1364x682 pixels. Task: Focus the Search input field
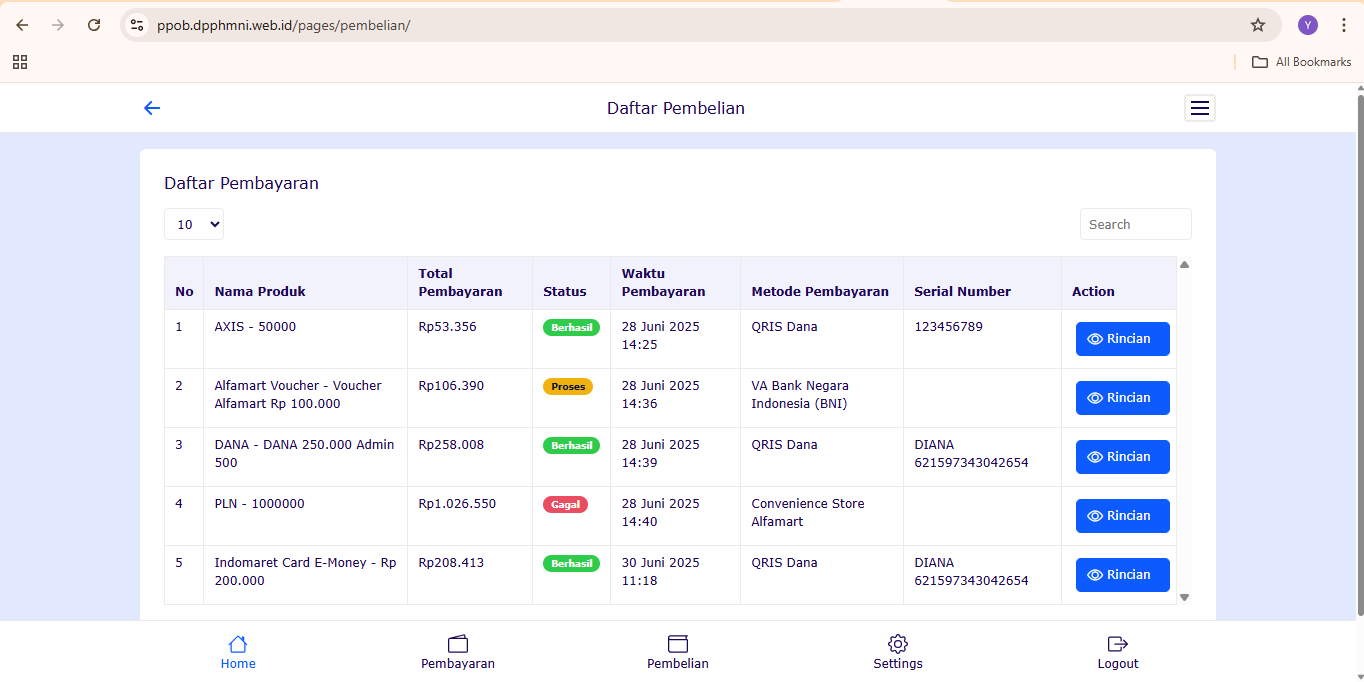click(x=1135, y=224)
